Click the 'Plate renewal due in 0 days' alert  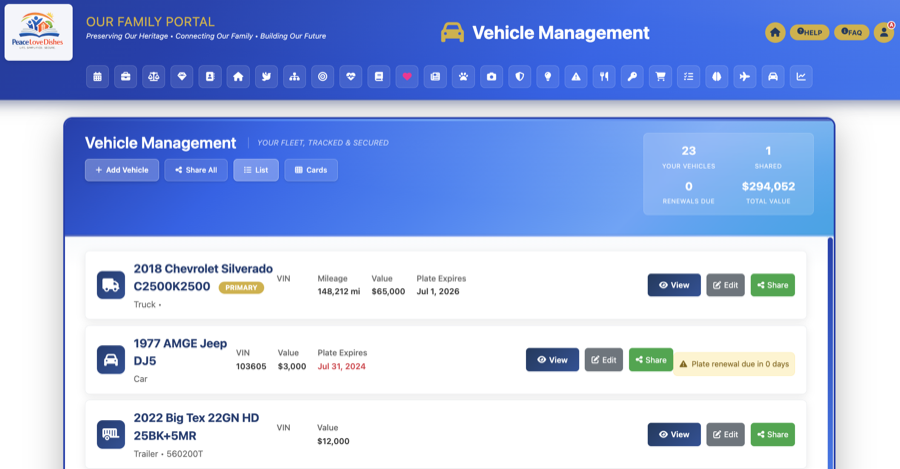(734, 364)
